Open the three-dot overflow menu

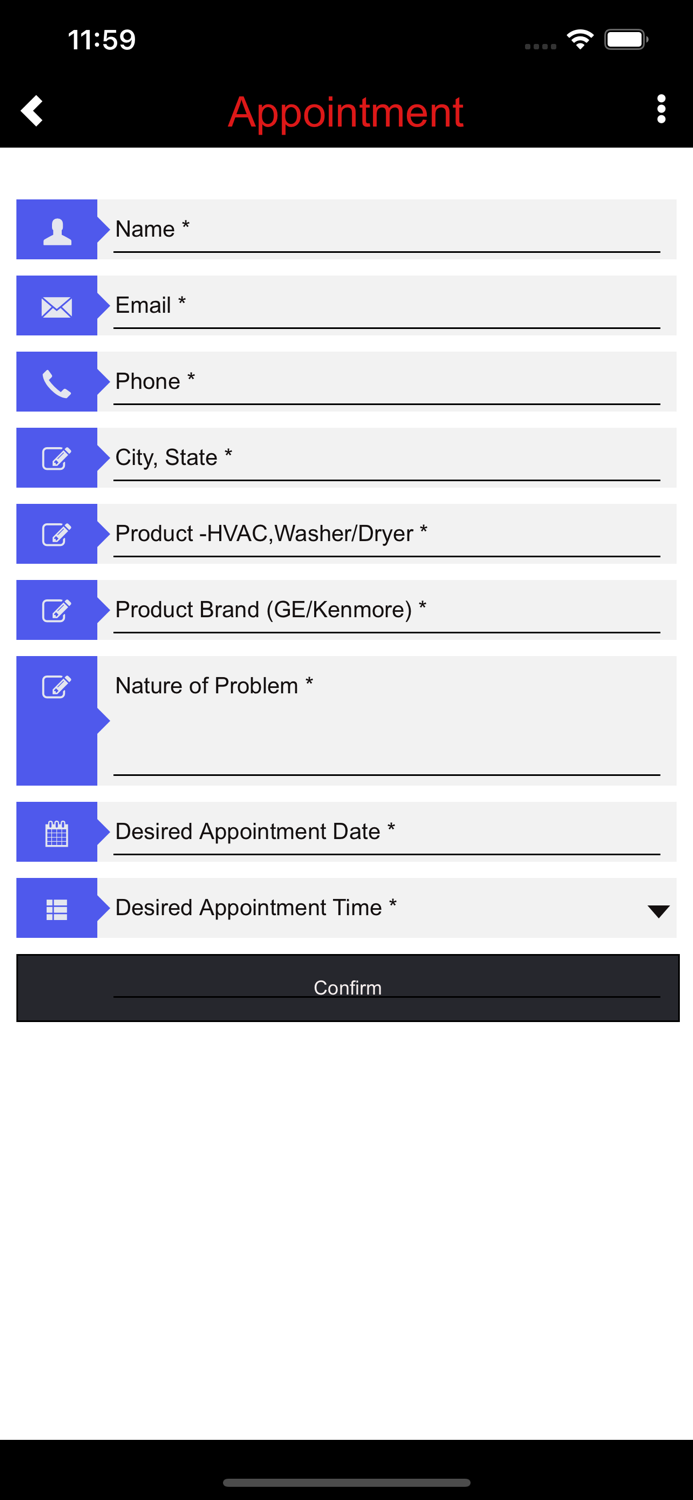661,110
